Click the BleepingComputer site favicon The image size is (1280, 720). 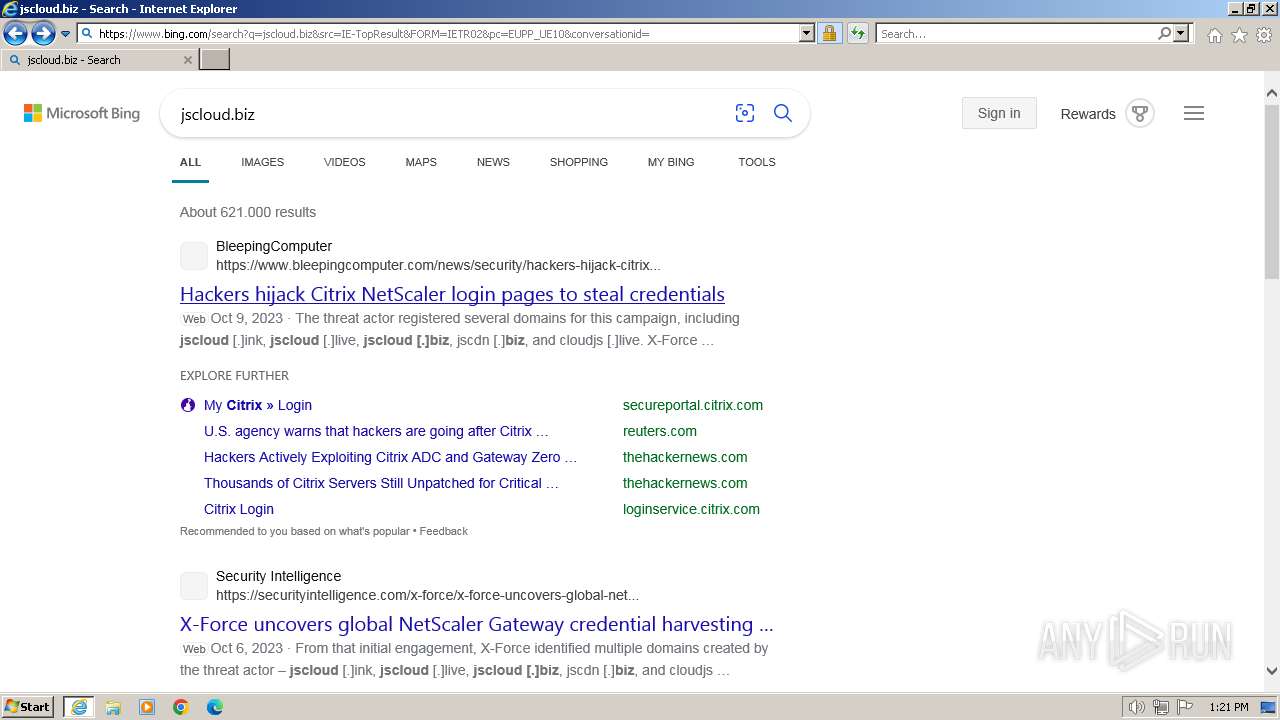[x=194, y=256]
